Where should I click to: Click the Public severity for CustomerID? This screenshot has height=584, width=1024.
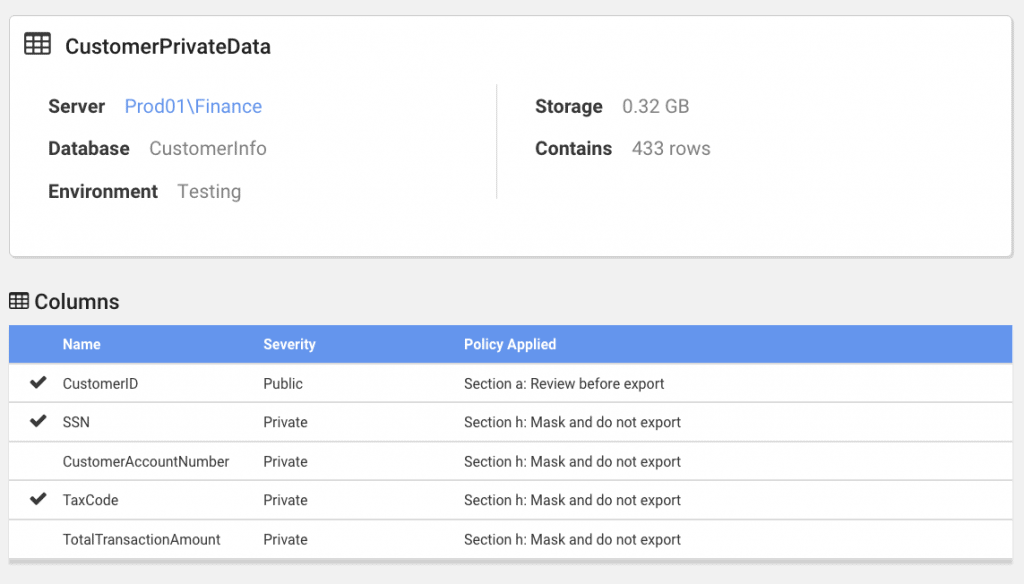pos(283,384)
